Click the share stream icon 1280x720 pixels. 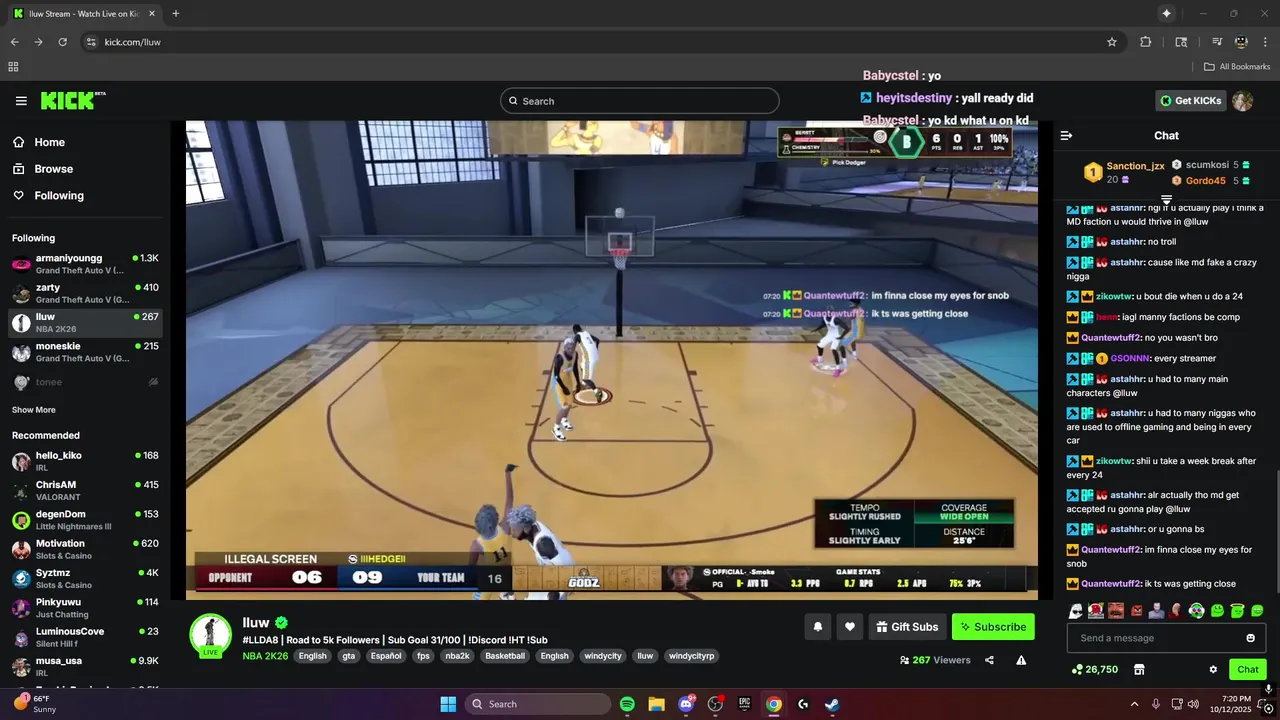[x=989, y=660]
